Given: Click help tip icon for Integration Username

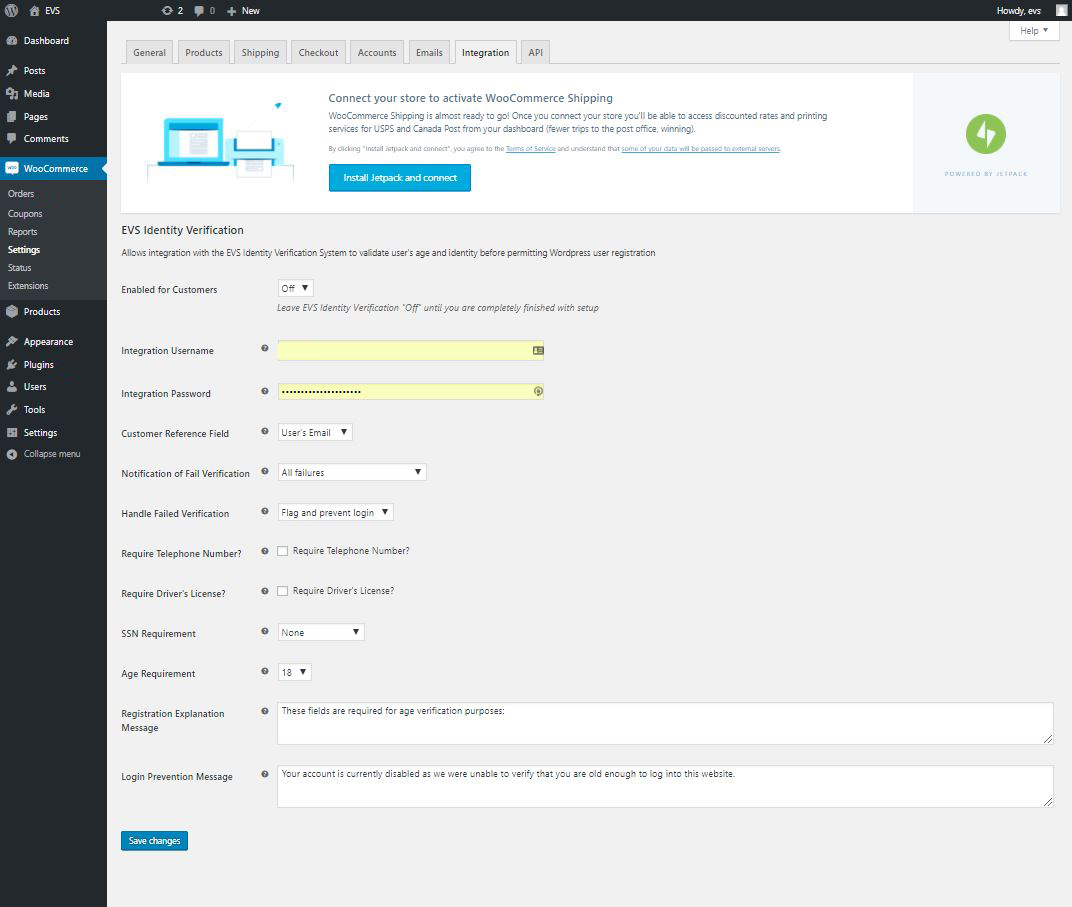Looking at the screenshot, I should (265, 349).
